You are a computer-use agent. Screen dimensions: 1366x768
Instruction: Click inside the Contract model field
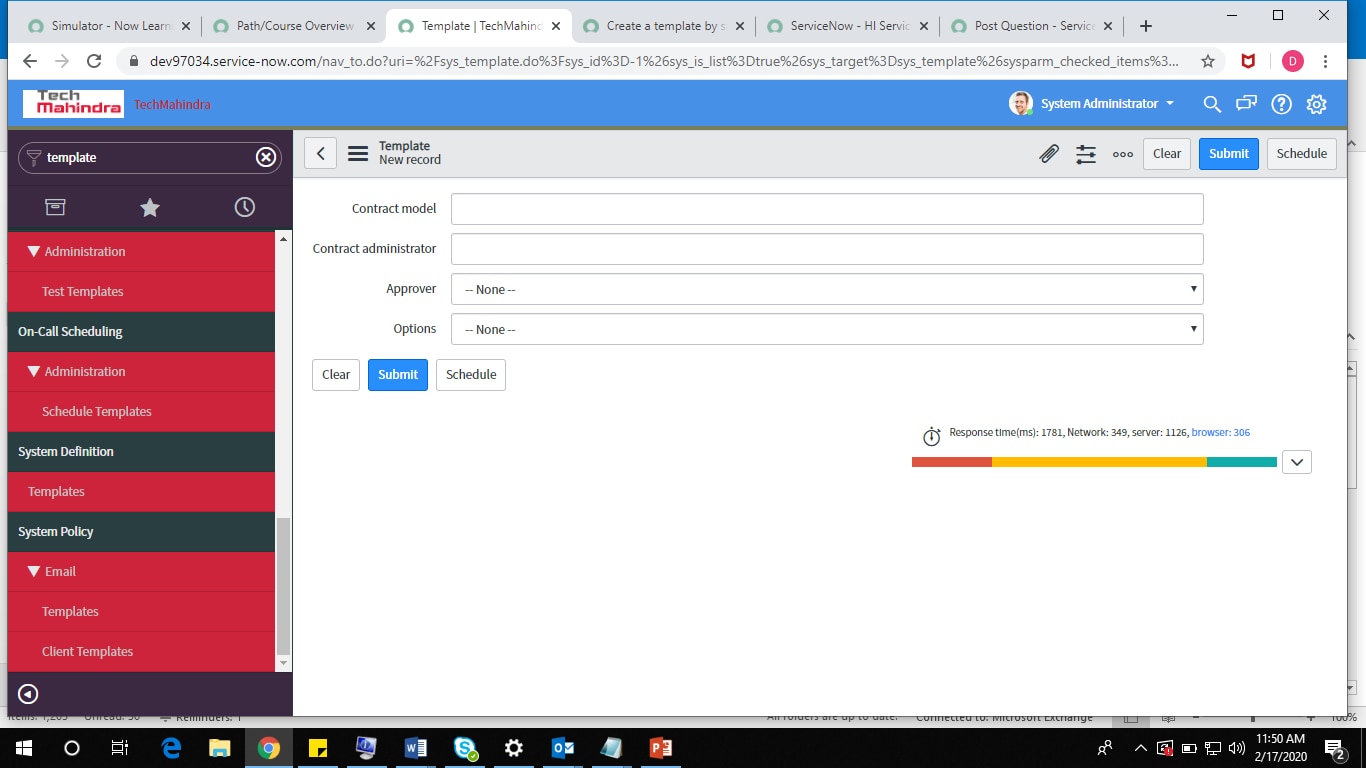tap(826, 208)
